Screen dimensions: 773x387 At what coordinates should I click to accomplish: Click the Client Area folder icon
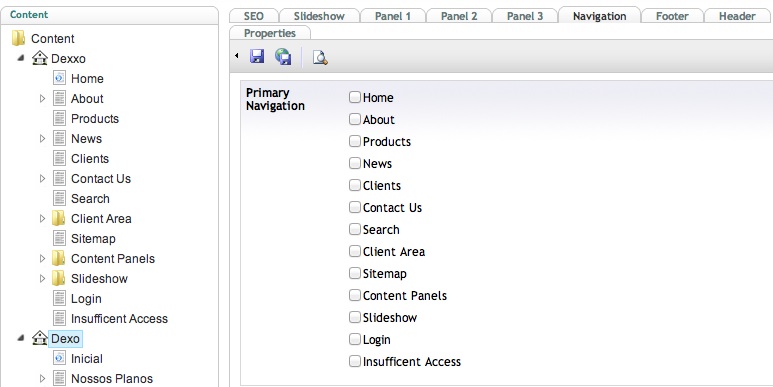[59, 218]
